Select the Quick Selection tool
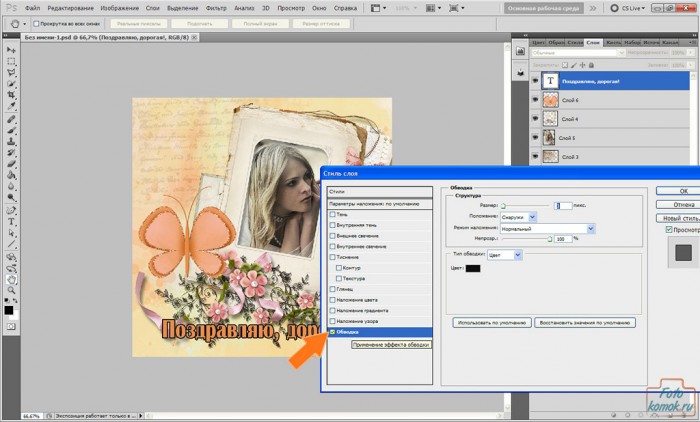Image resolution: width=700 pixels, height=422 pixels. pos(11,84)
